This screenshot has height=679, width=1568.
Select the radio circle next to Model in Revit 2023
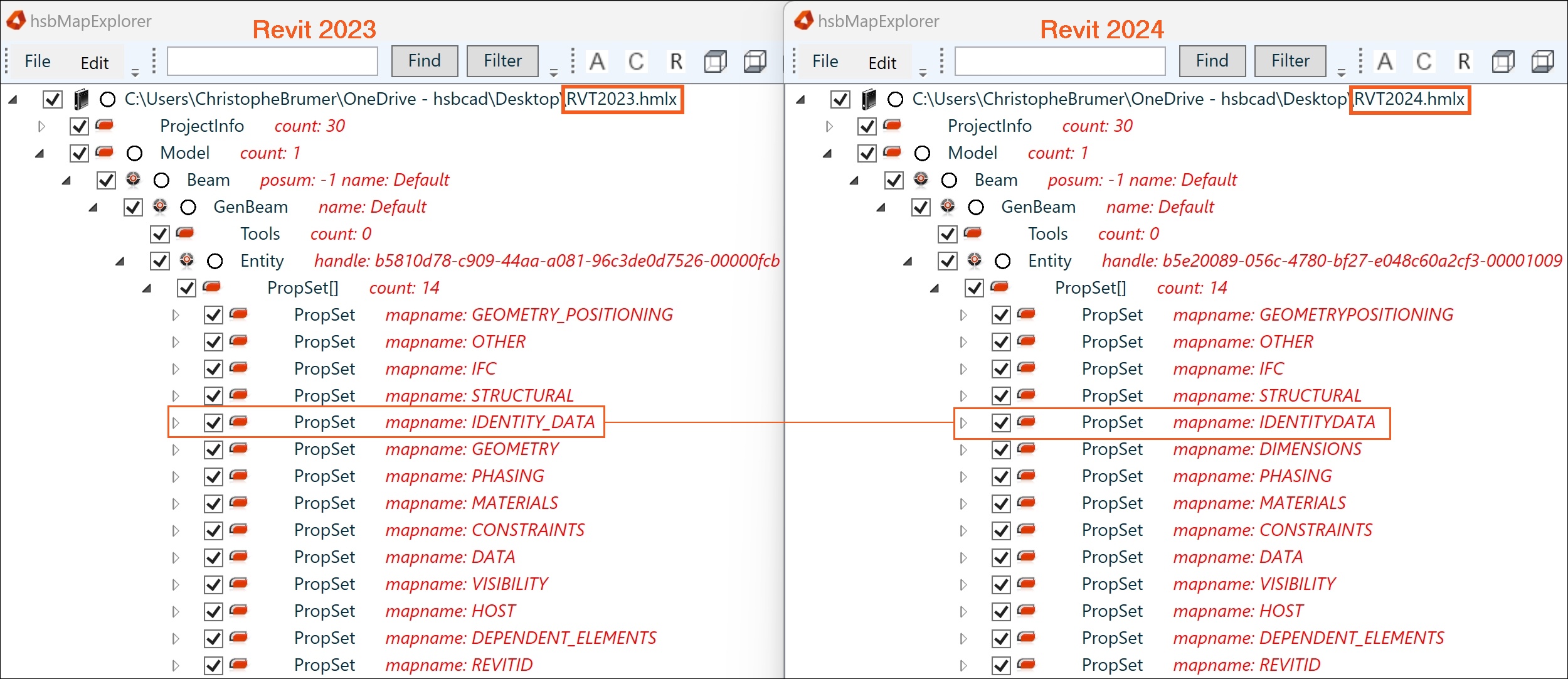(135, 153)
